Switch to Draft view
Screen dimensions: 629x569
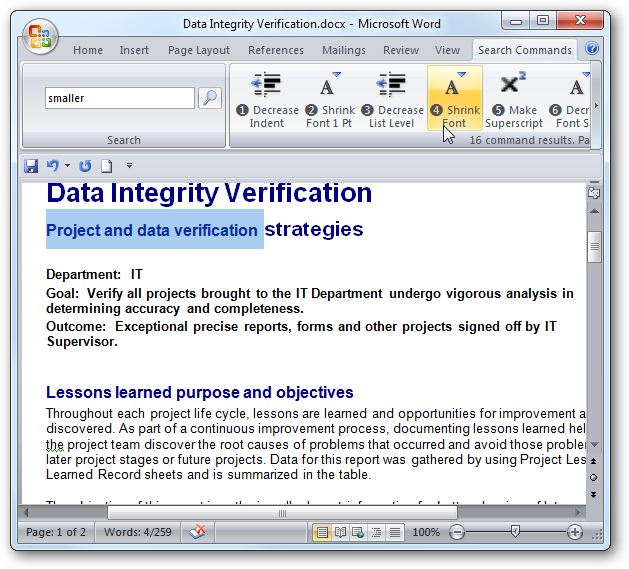[395, 532]
